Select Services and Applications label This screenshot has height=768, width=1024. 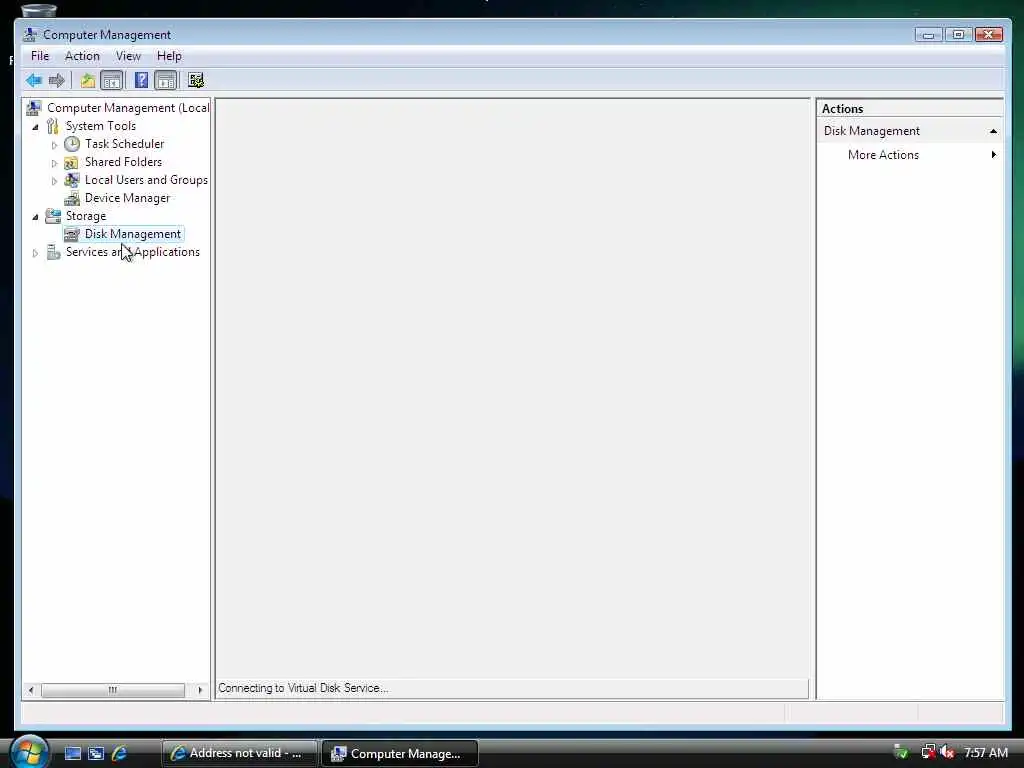tap(133, 252)
